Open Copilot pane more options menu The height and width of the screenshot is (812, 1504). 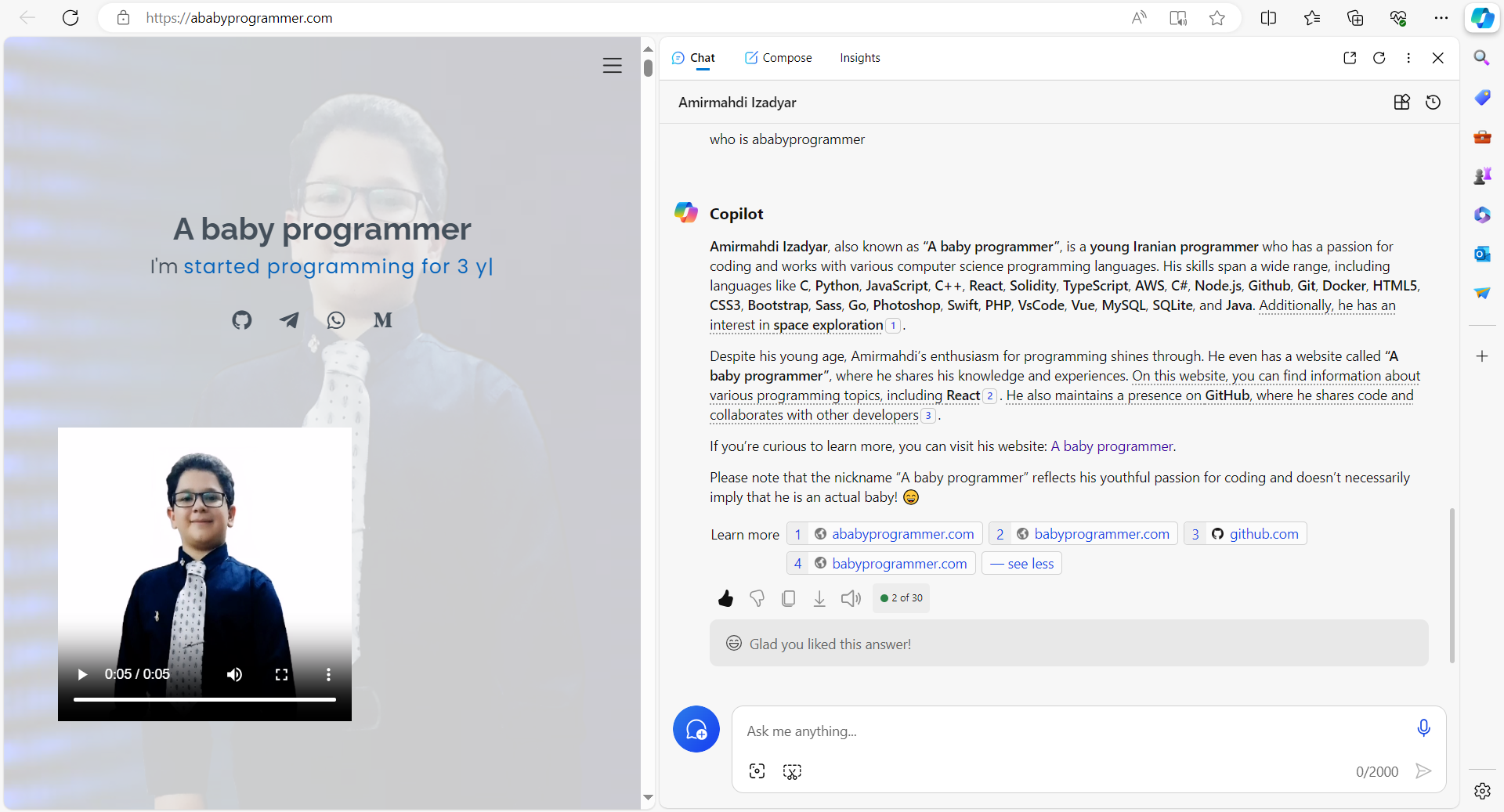(1408, 58)
